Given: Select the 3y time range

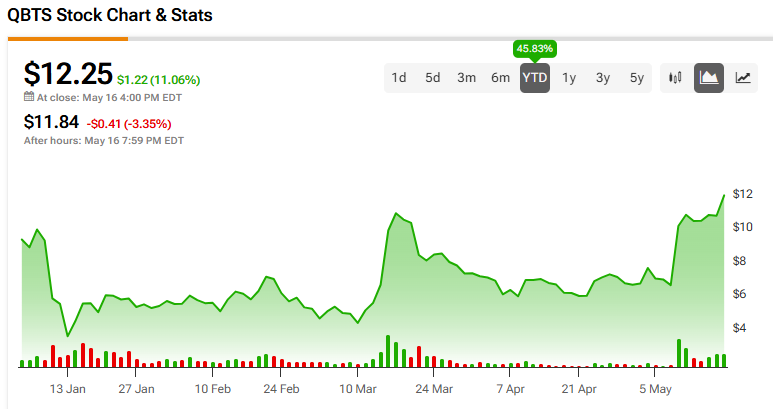Looking at the screenshot, I should (603, 78).
